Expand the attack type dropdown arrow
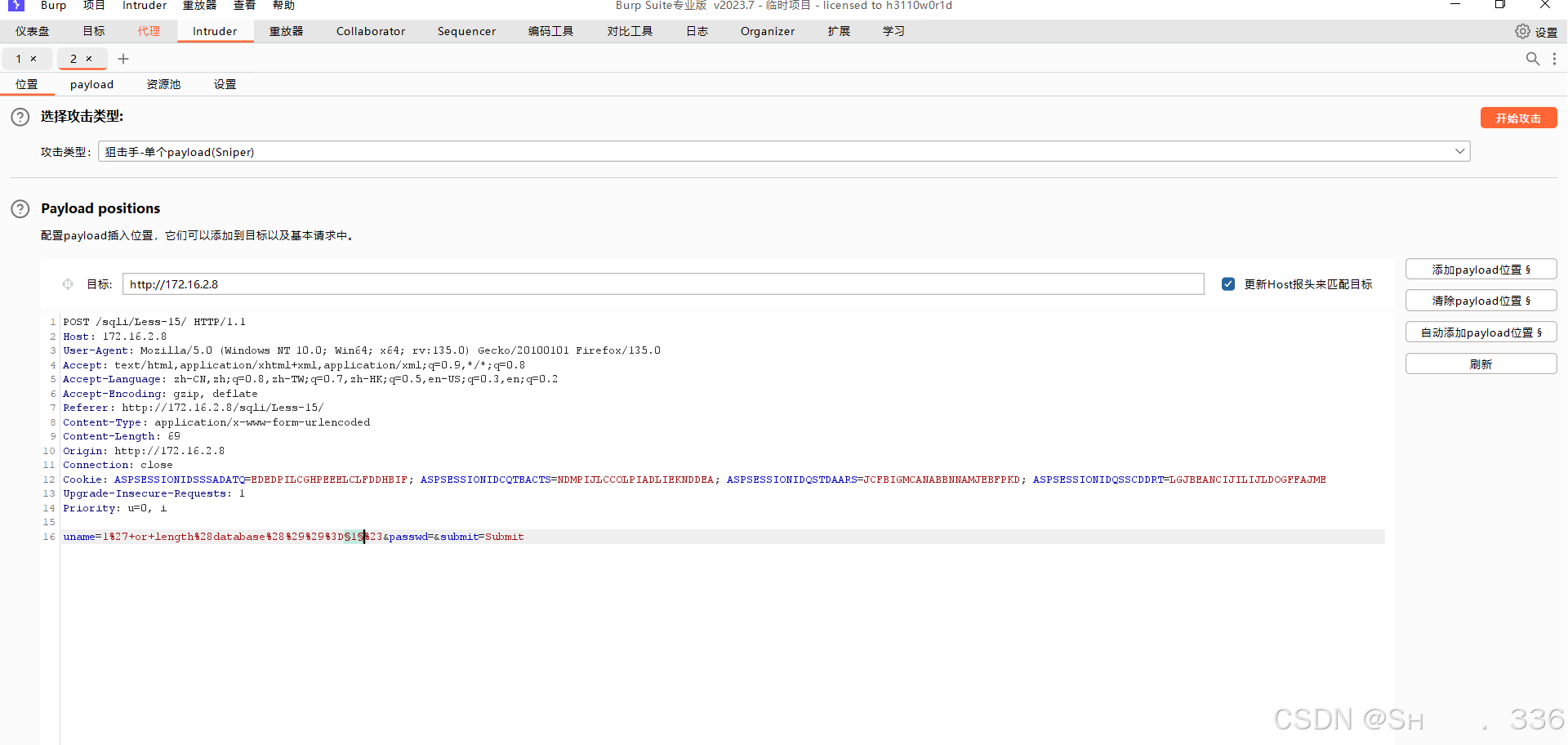This screenshot has width=1568, height=745. click(x=1459, y=152)
